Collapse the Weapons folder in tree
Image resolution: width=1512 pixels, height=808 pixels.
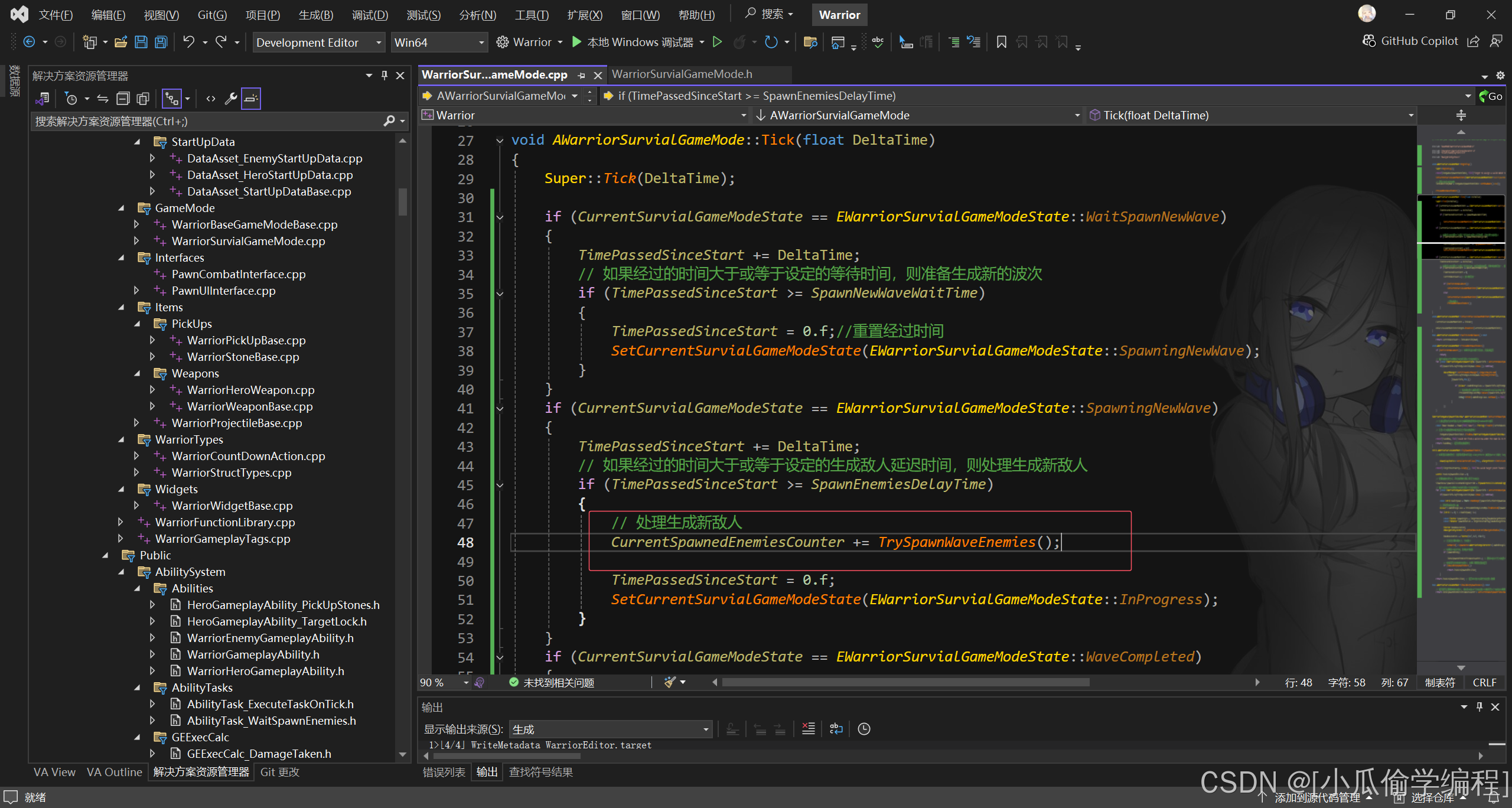(137, 373)
